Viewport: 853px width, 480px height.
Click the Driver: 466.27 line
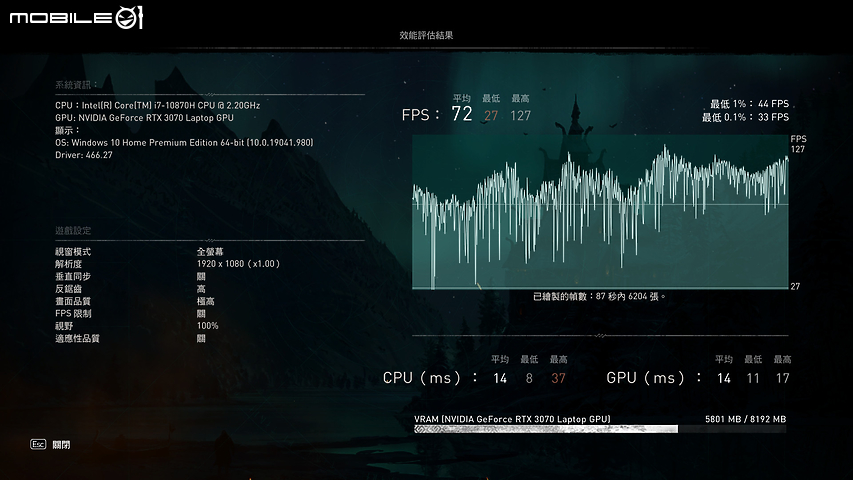click(x=84, y=155)
